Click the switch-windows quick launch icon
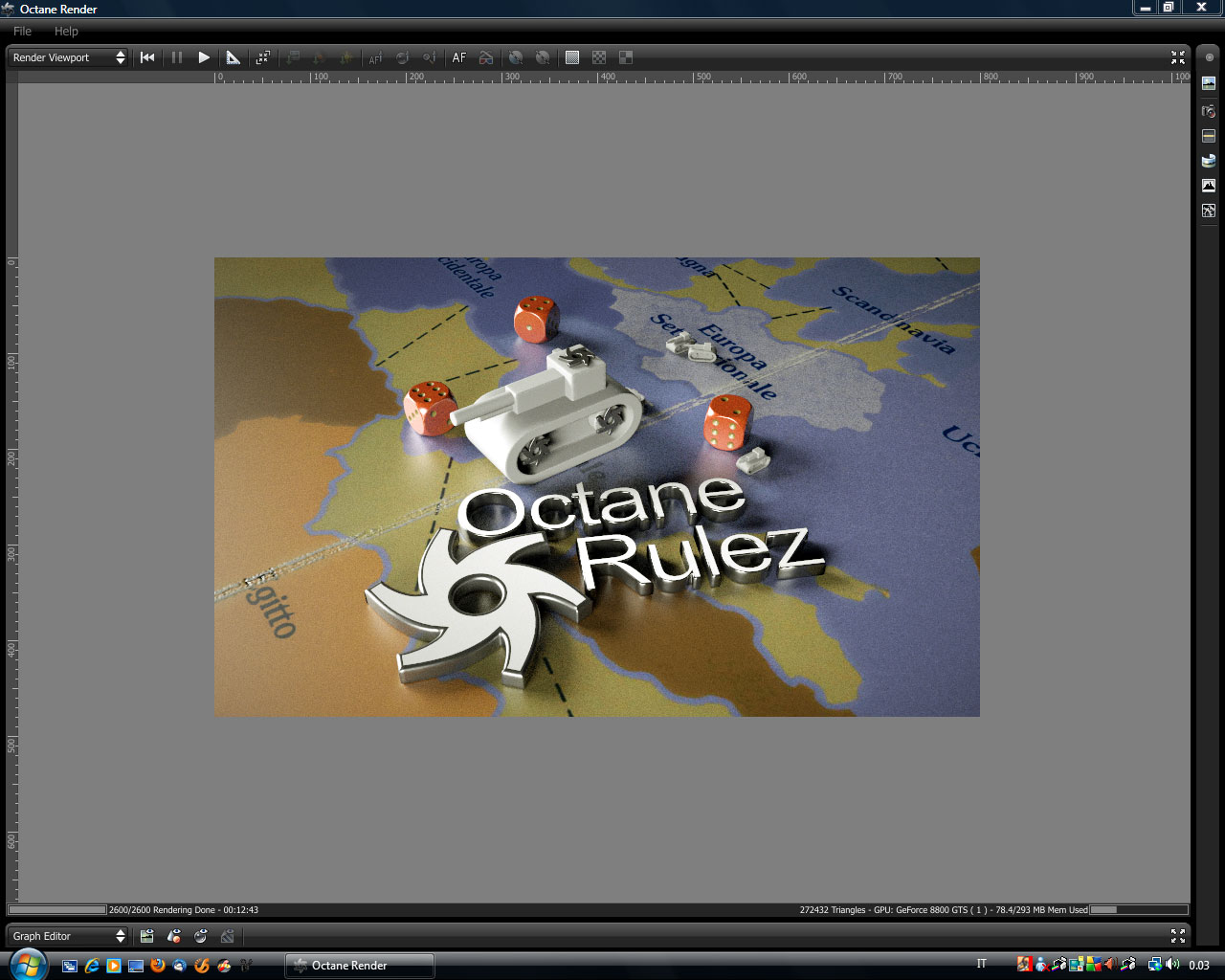The width and height of the screenshot is (1225, 980). (x=70, y=966)
